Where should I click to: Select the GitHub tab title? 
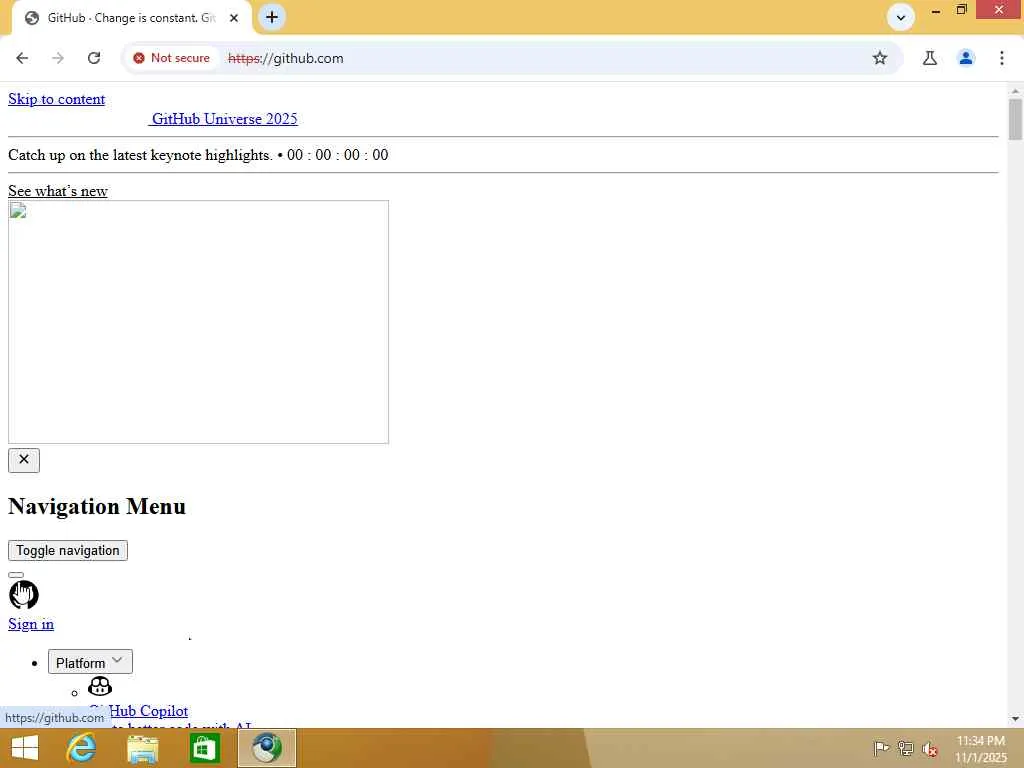click(131, 18)
